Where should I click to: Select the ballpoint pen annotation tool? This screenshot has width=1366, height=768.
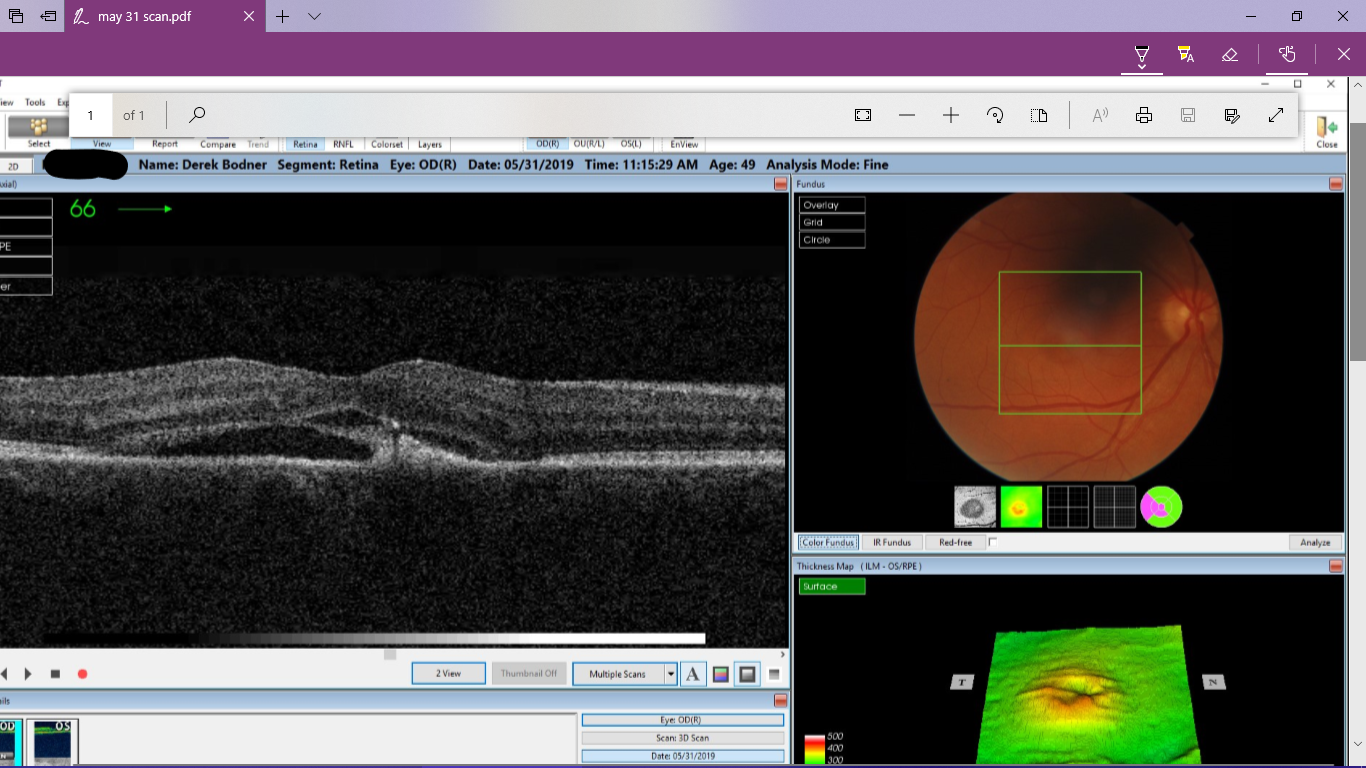pyautogui.click(x=1141, y=54)
